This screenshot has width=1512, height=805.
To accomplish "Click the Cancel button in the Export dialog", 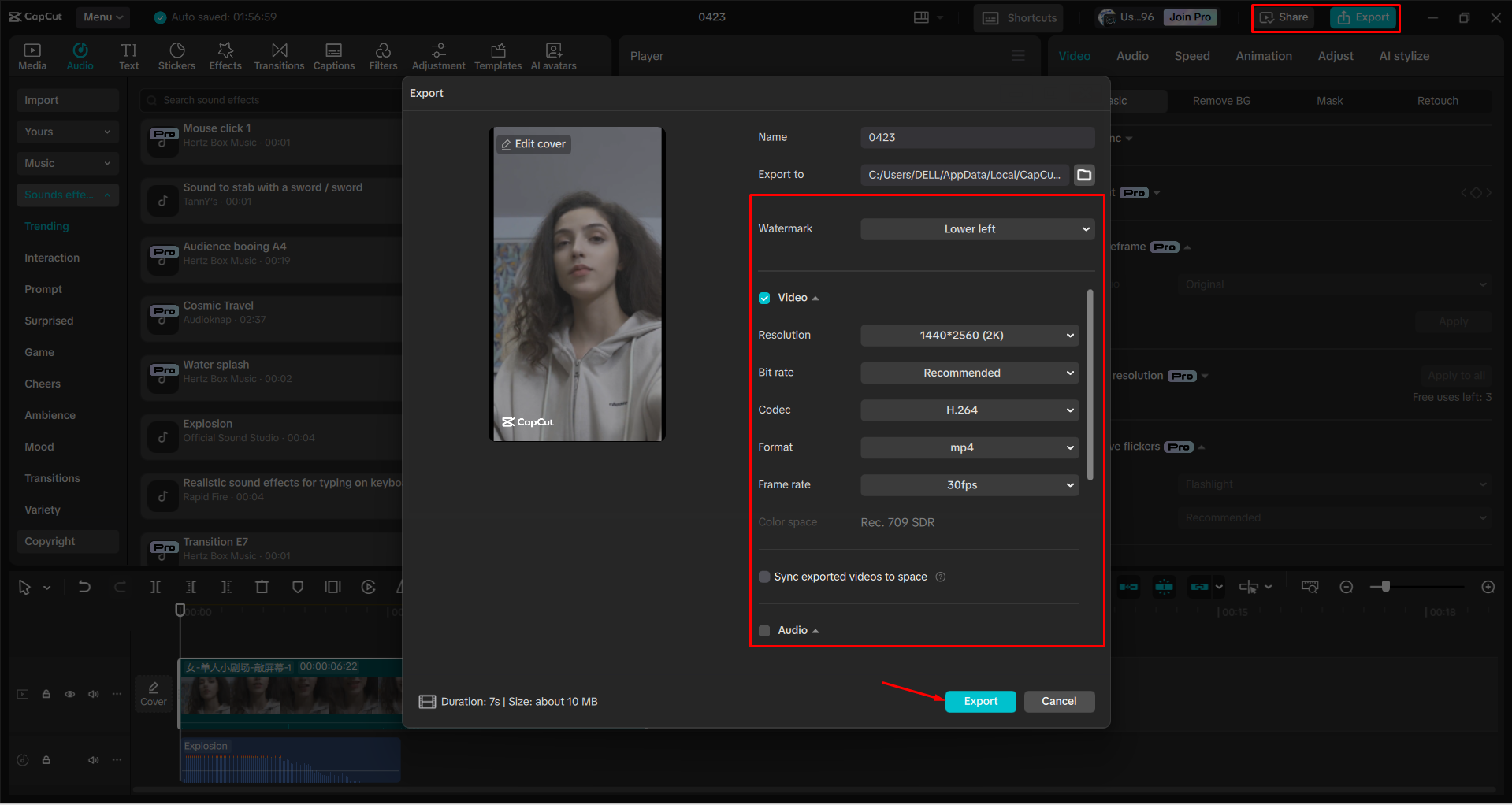I will [1059, 701].
